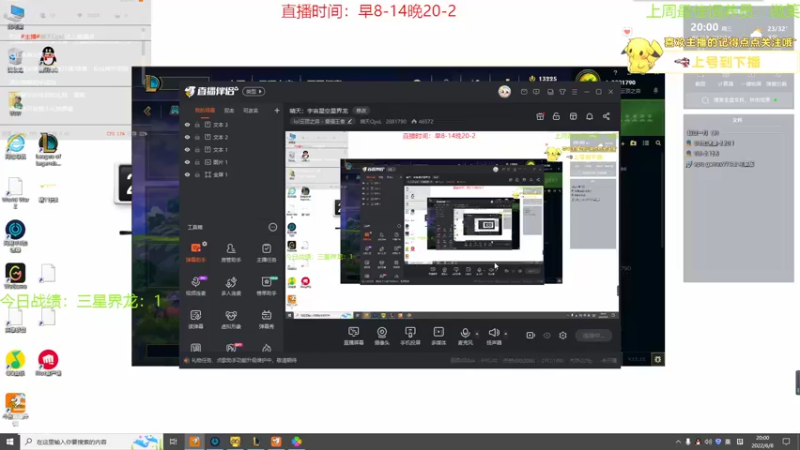Click the search field in right side panel
The width and height of the screenshot is (800, 450).
click(x=738, y=100)
